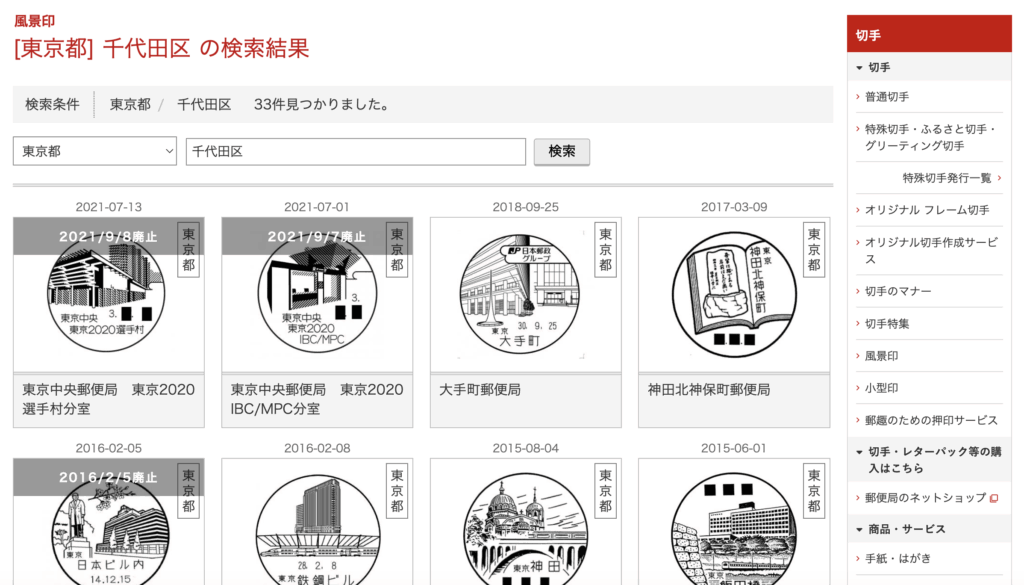Click the 千代田区 search text field
This screenshot has height=585, width=1024.
coord(355,151)
